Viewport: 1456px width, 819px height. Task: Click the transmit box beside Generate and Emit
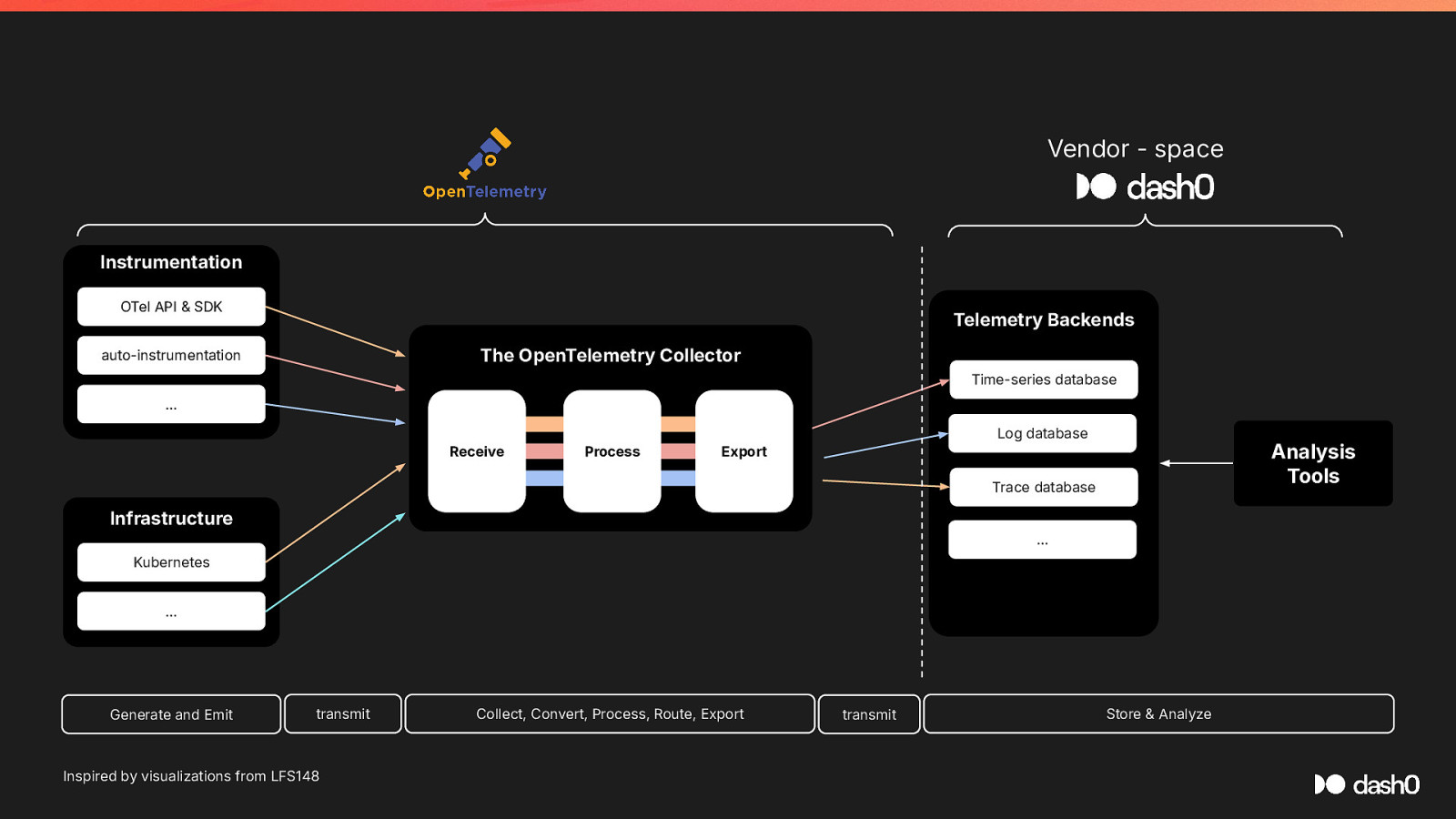point(343,713)
